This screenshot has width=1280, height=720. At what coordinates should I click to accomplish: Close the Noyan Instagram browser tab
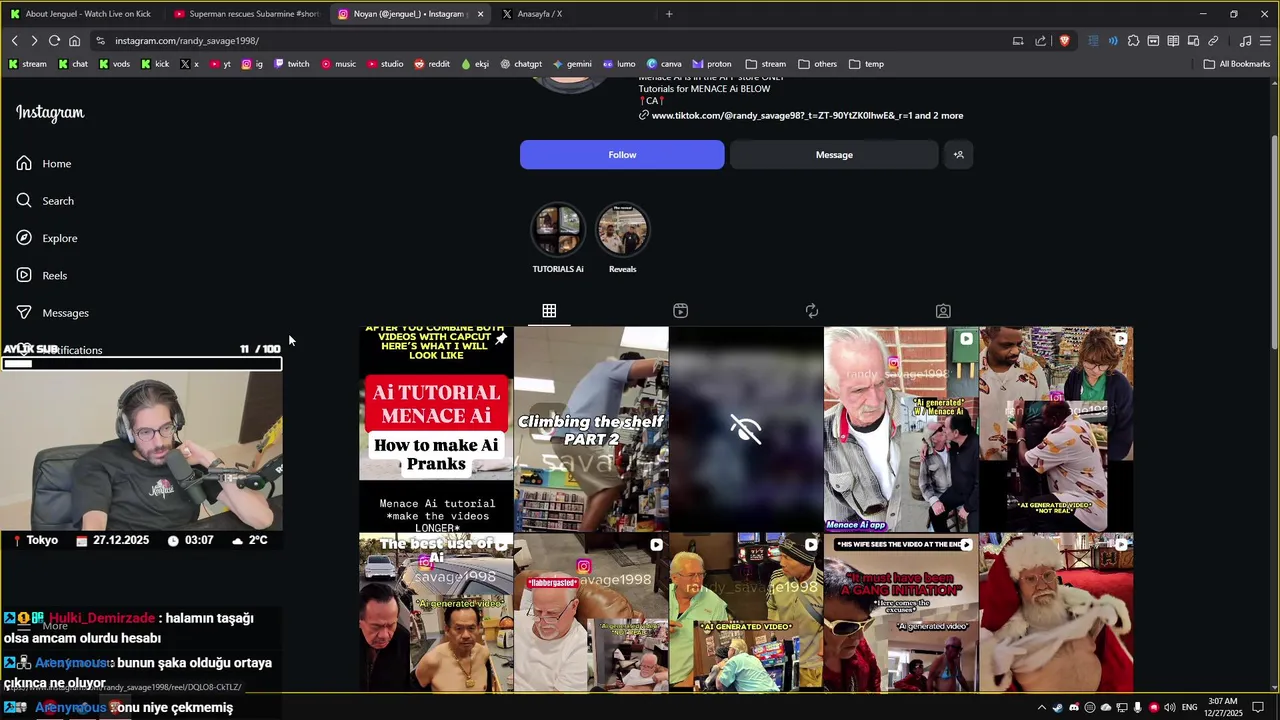point(480,14)
